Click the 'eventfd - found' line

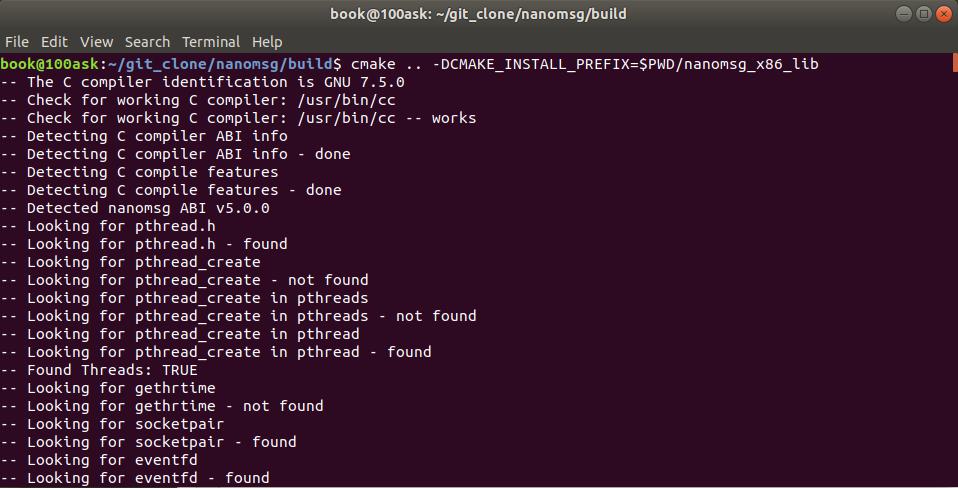[135, 478]
